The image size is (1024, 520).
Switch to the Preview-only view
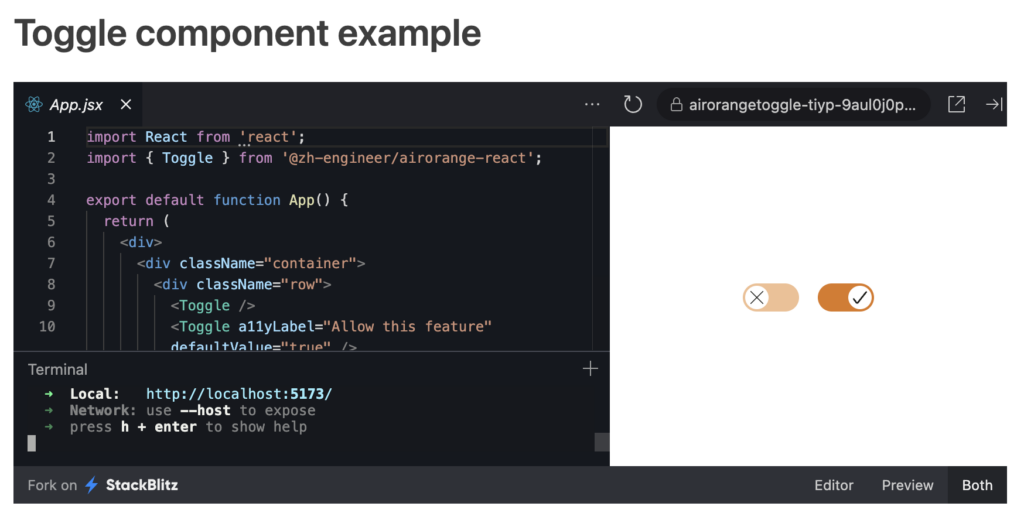pos(907,485)
